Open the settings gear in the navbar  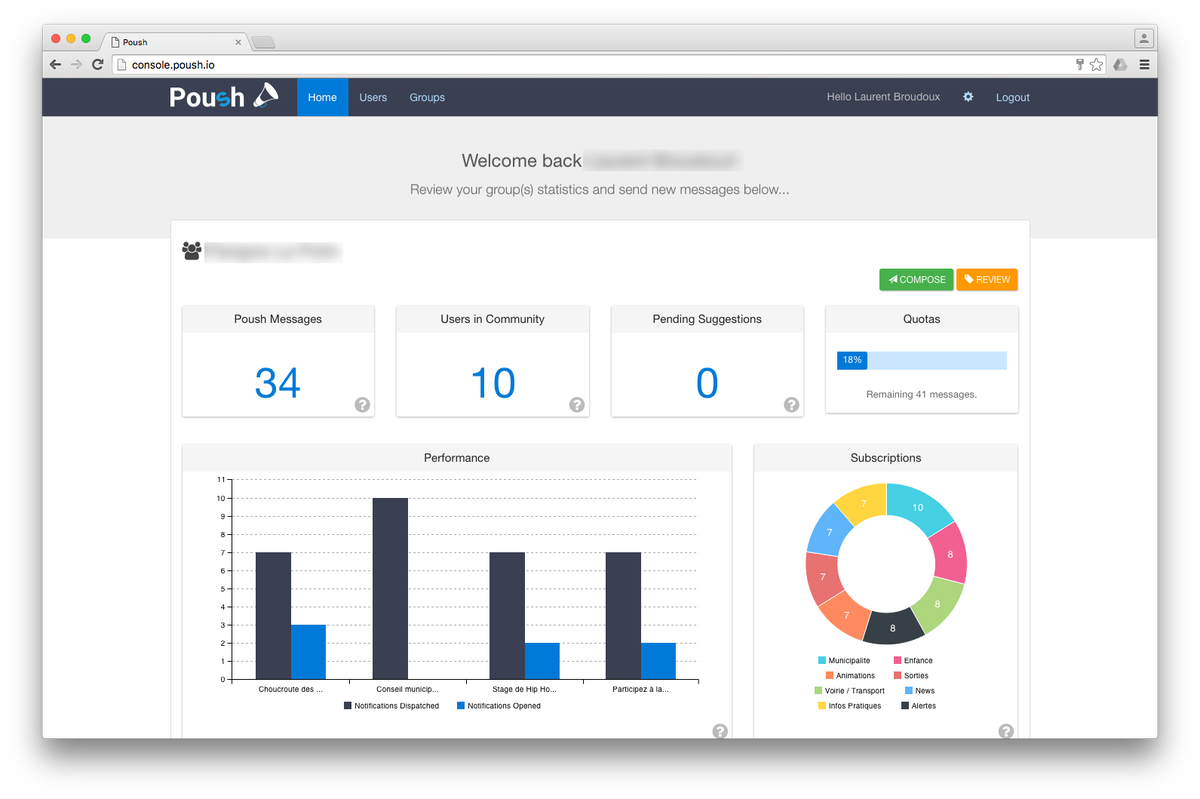967,97
